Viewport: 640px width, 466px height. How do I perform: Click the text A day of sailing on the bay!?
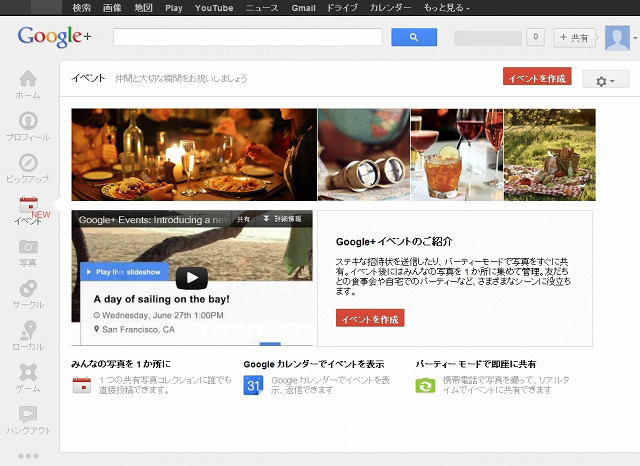(162, 299)
